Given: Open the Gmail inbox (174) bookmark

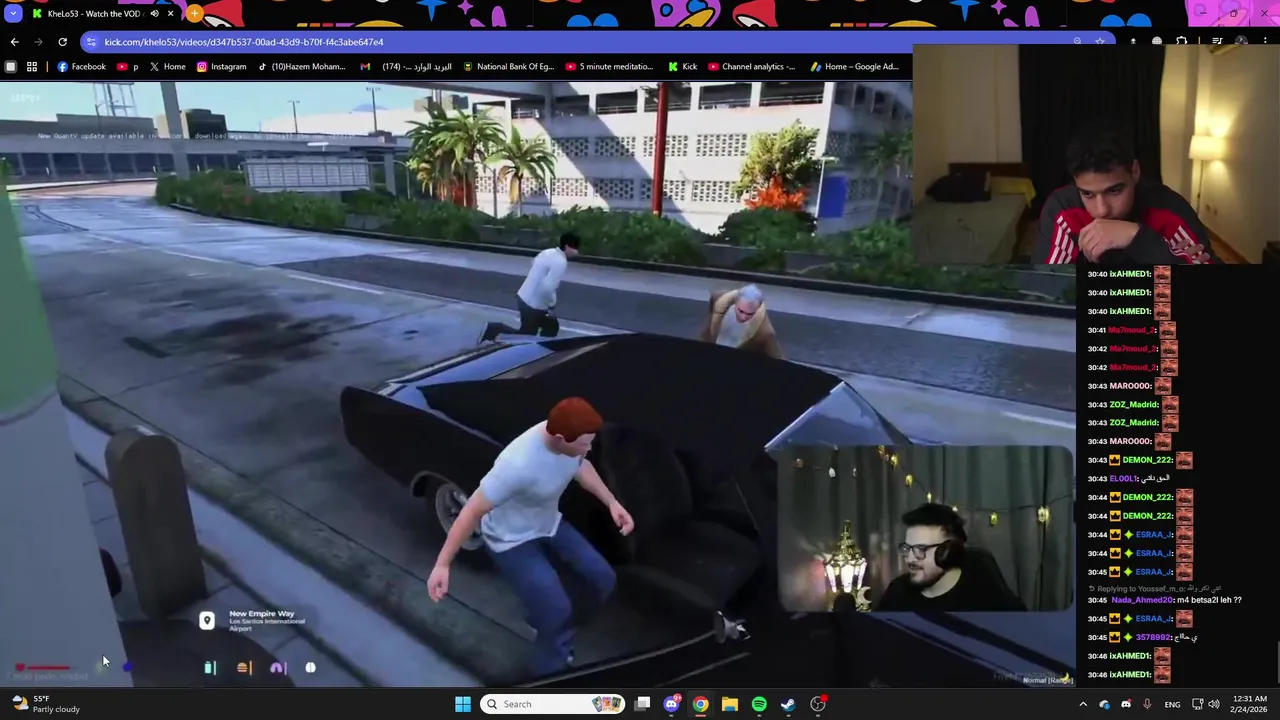Looking at the screenshot, I should coord(406,67).
